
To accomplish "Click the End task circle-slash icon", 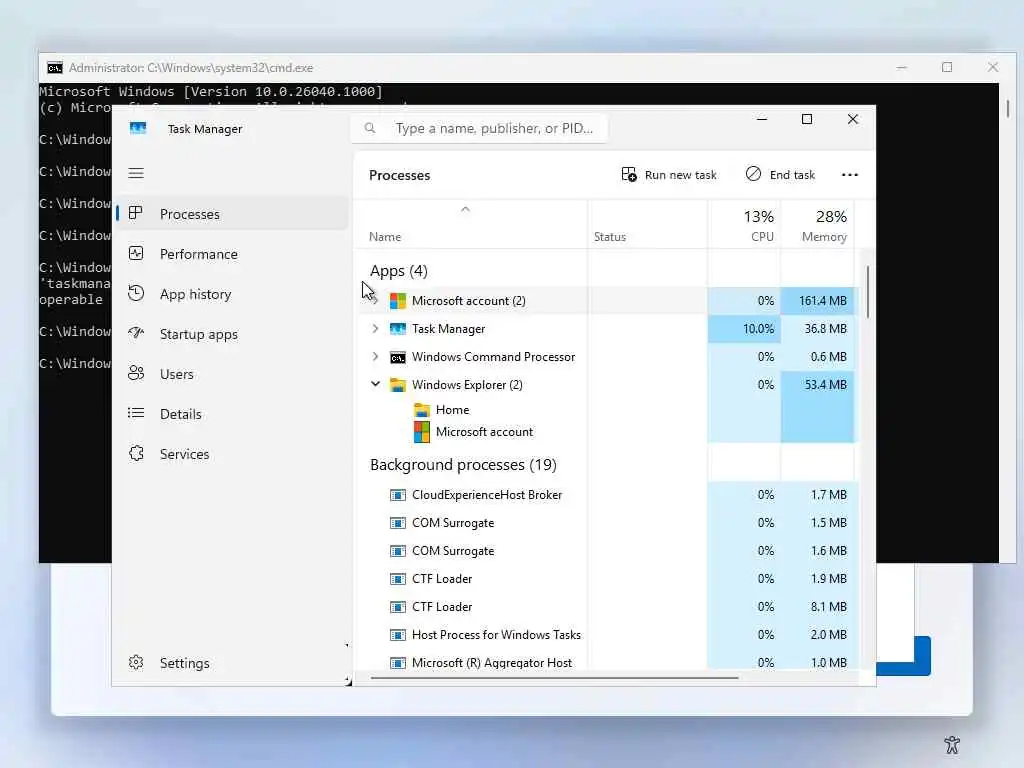I will (753, 174).
